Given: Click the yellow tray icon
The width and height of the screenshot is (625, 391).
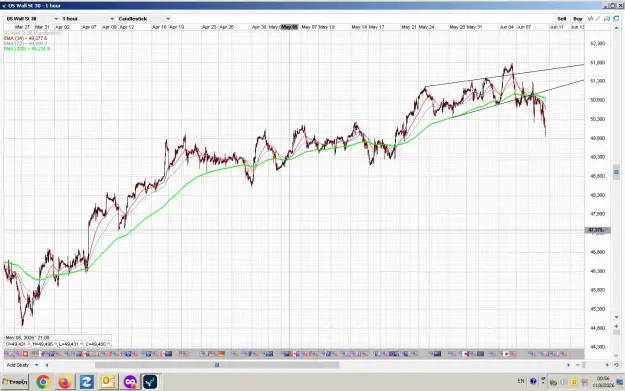Looking at the screenshot, I should coord(574,382).
